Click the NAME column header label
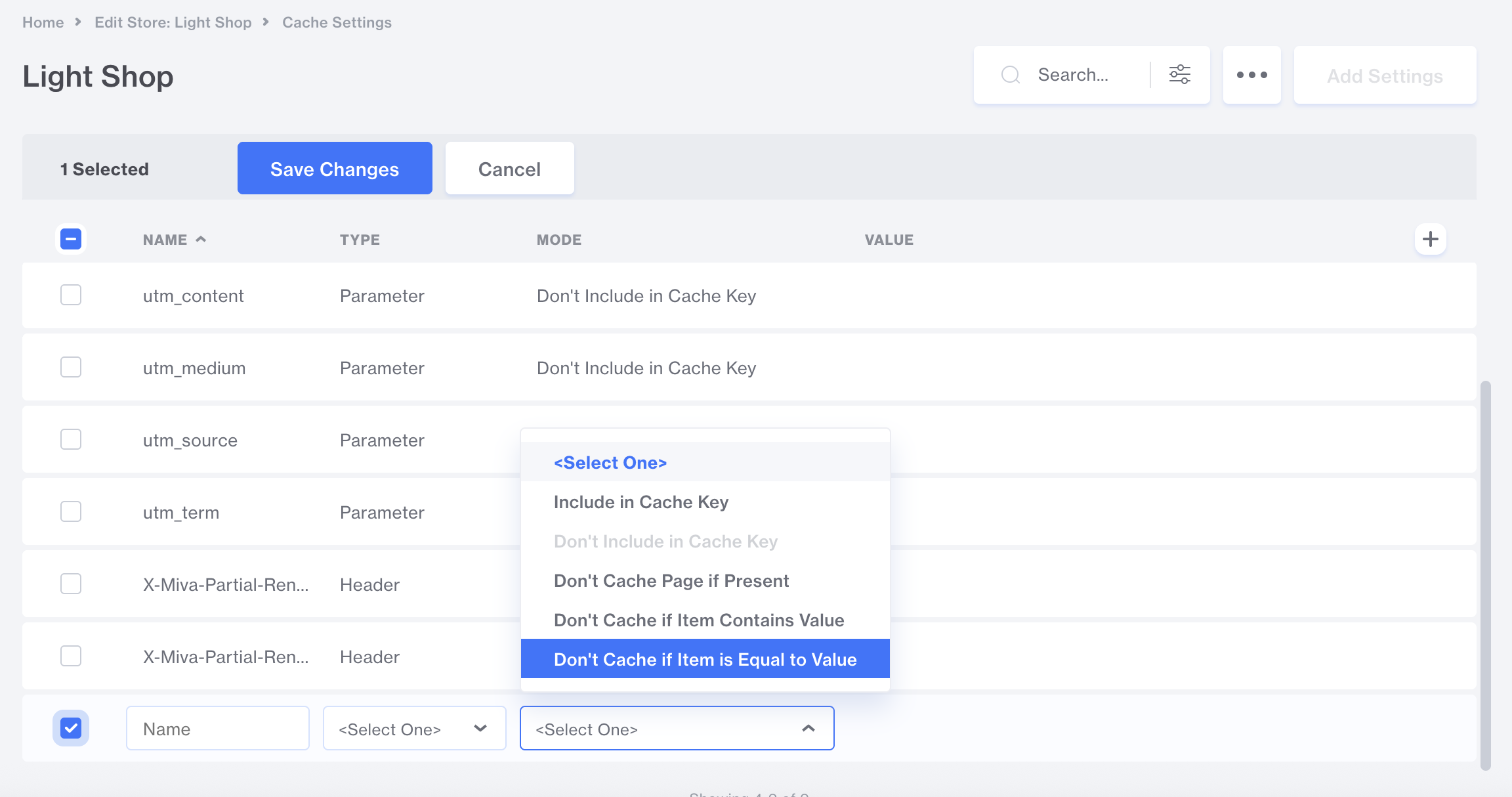 click(x=165, y=240)
